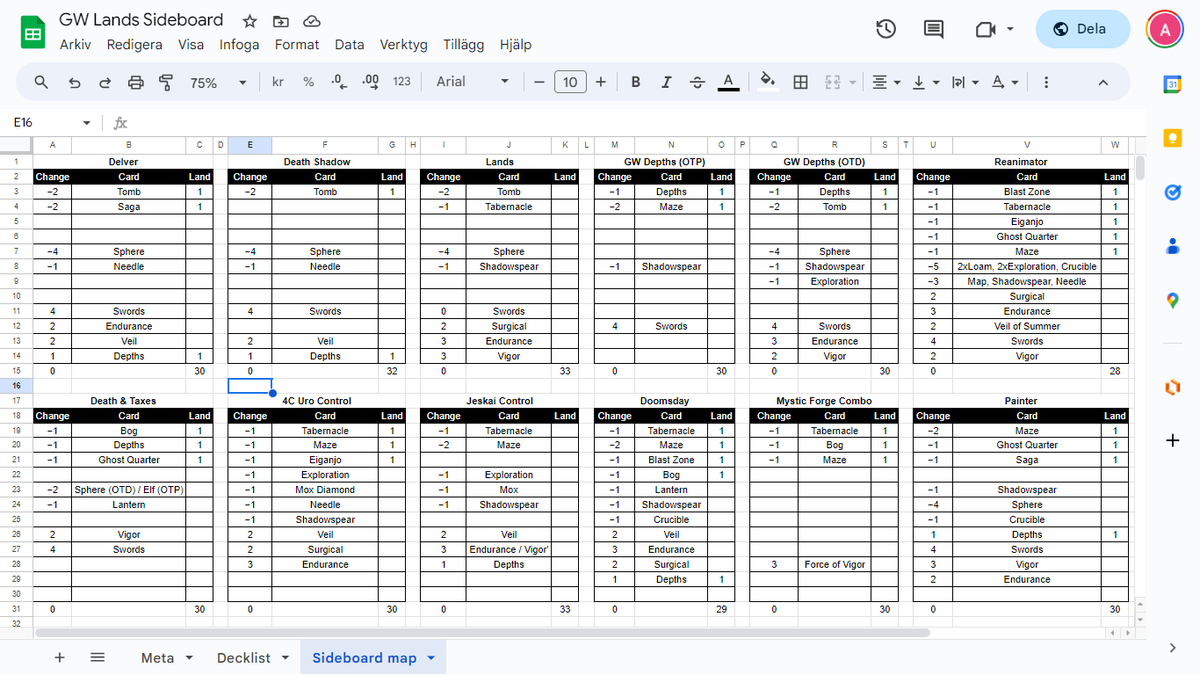Image resolution: width=1200 pixels, height=675 pixels.
Task: Click the Dela share button
Action: [1082, 29]
